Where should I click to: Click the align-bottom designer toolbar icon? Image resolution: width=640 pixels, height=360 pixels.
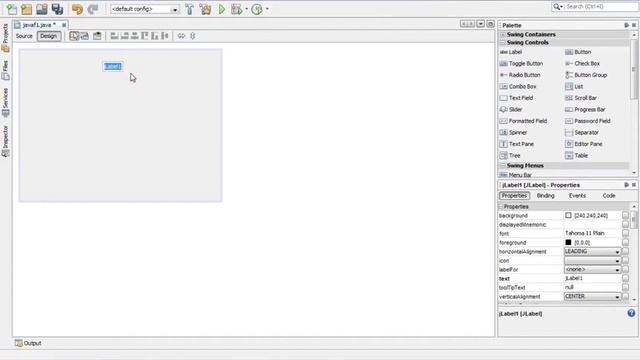pos(155,36)
